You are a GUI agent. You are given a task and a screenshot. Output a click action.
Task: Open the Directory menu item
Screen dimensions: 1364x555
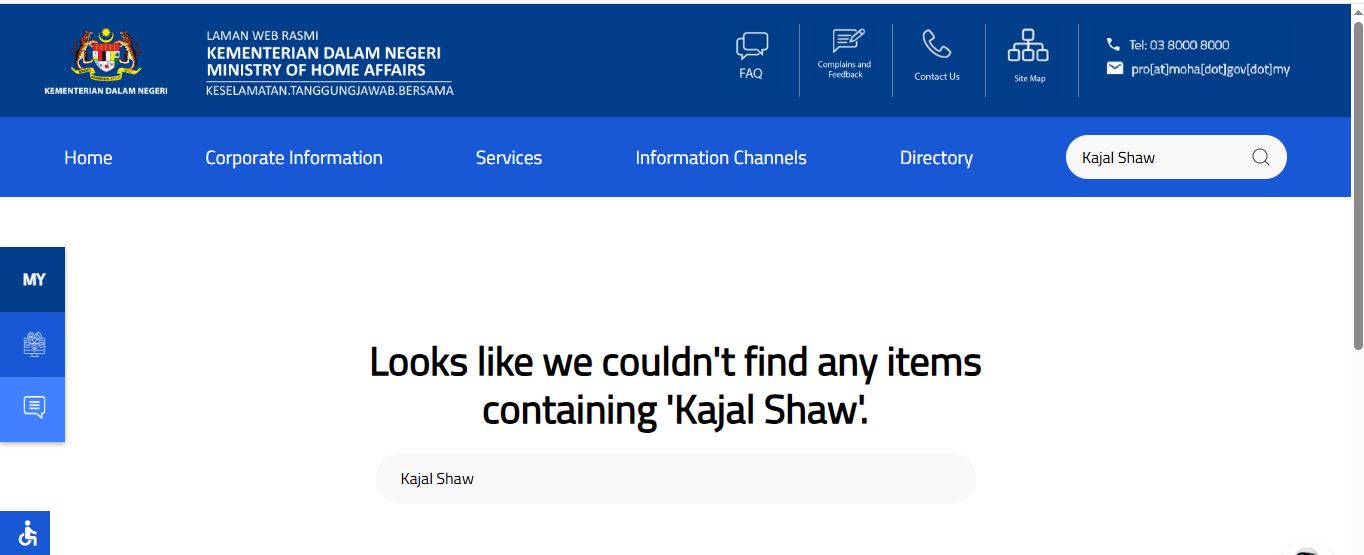tap(935, 158)
